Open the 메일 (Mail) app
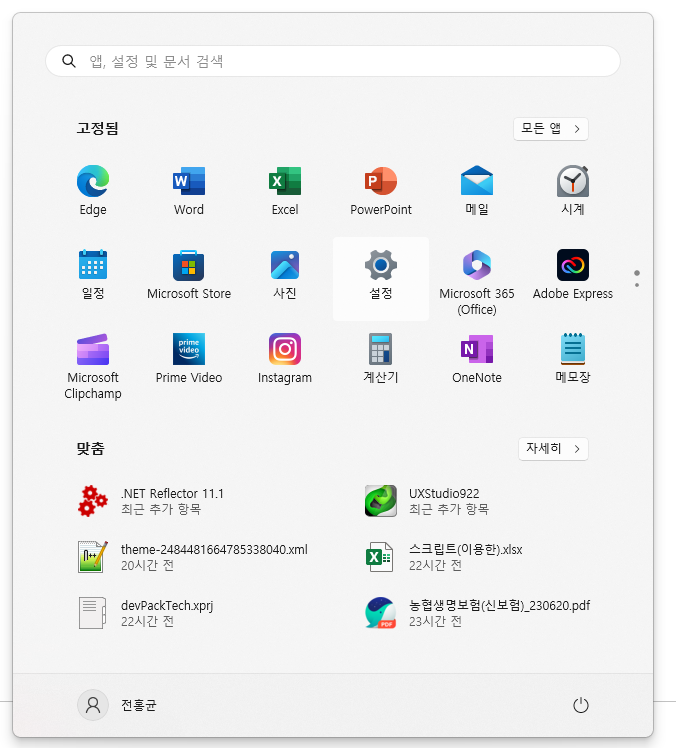This screenshot has width=676, height=748. [477, 190]
